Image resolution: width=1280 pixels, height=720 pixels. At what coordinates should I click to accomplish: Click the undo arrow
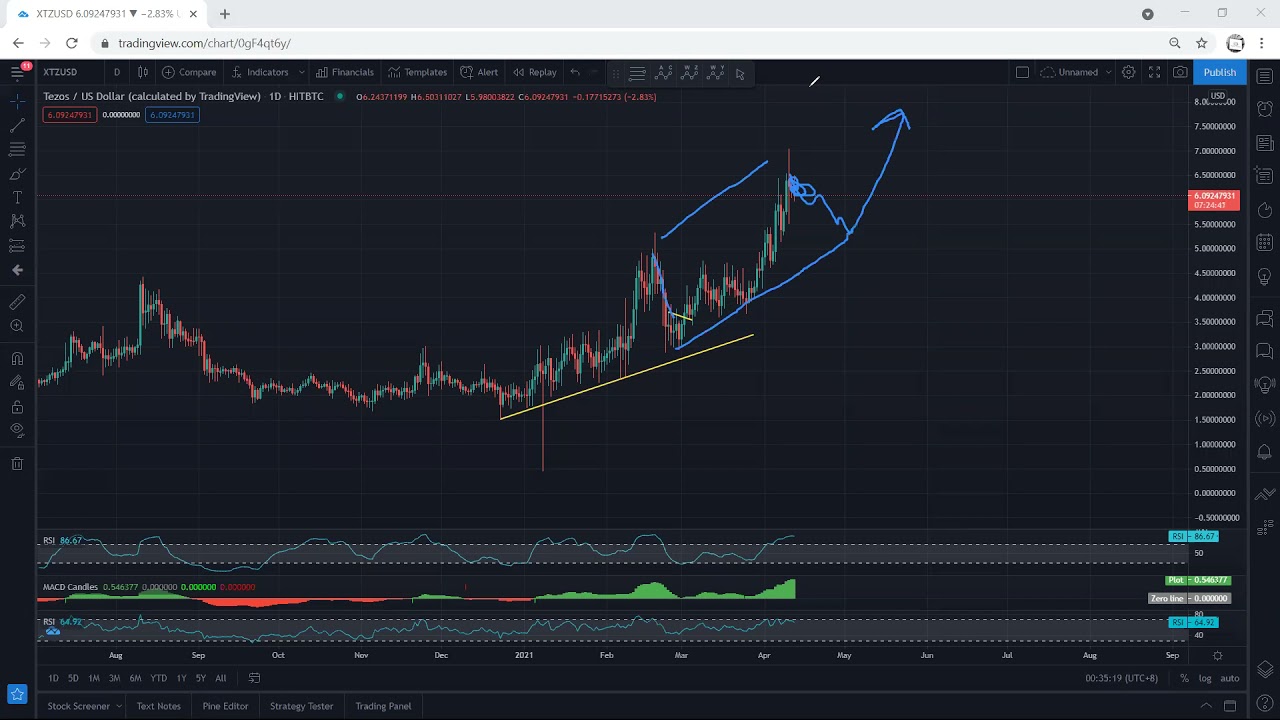point(575,72)
